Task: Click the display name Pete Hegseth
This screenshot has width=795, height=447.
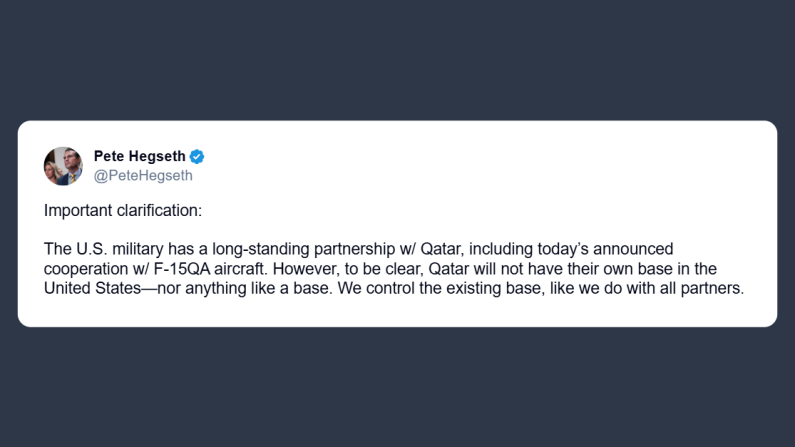Action: [x=140, y=156]
